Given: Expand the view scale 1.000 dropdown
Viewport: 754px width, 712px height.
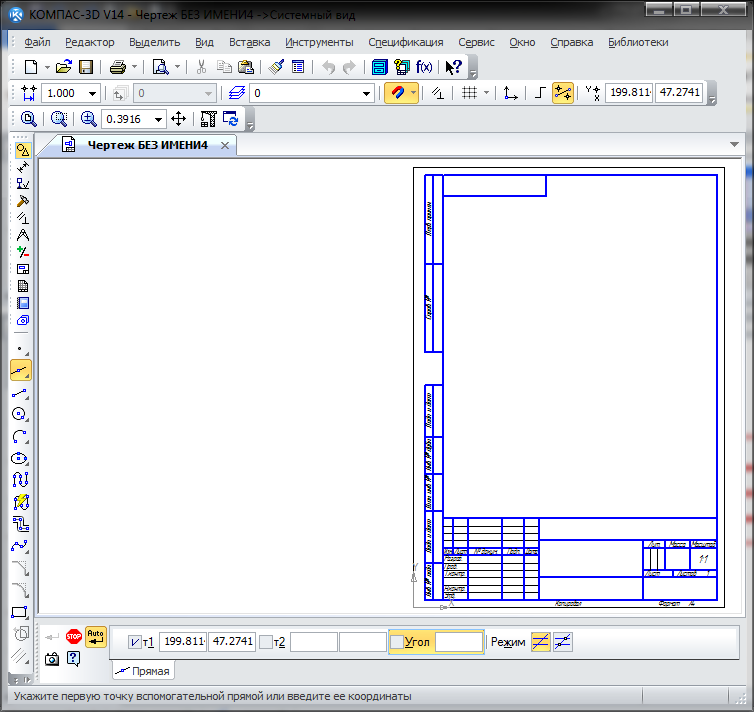Looking at the screenshot, I should click(93, 93).
